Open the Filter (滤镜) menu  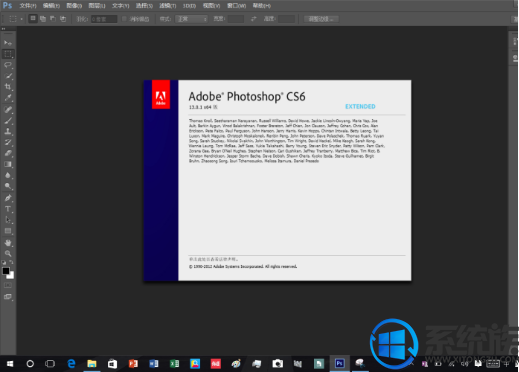pyautogui.click(x=167, y=6)
